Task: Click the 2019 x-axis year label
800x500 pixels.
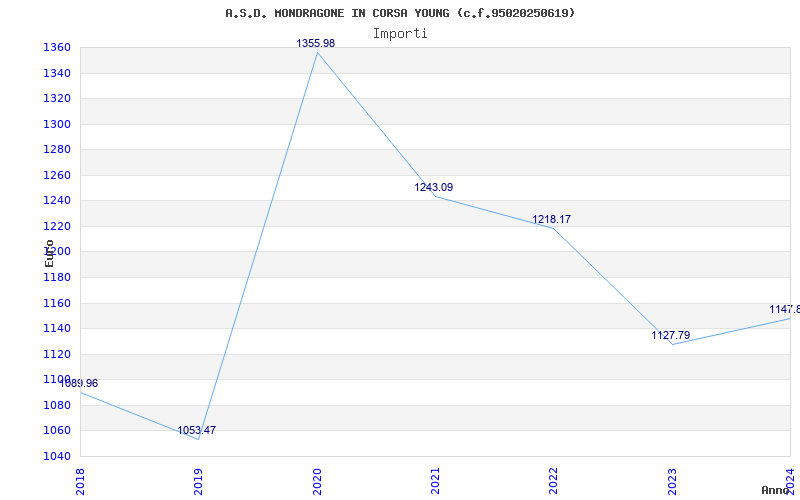Action: (x=198, y=481)
